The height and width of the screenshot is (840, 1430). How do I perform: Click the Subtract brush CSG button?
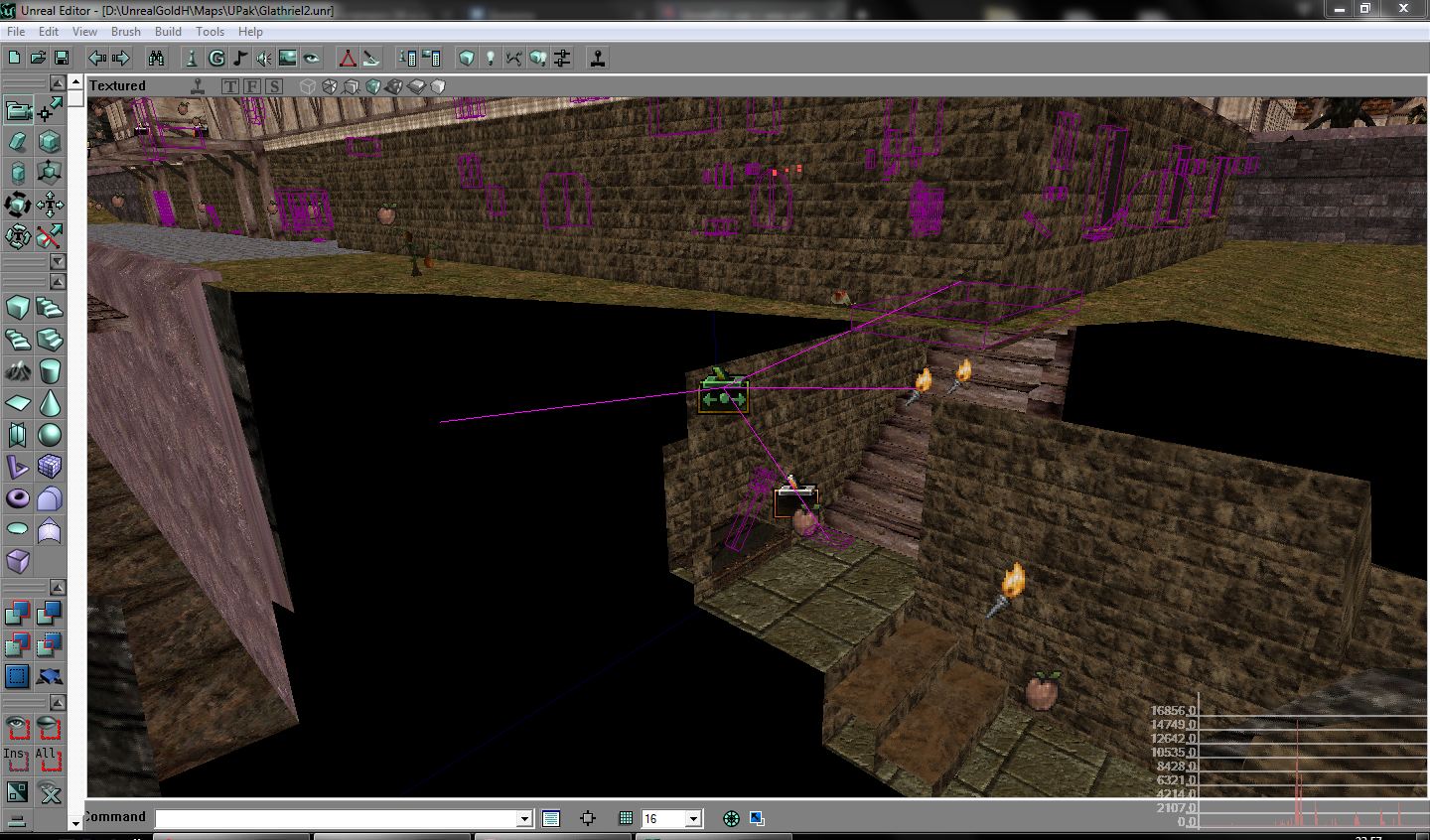50,614
